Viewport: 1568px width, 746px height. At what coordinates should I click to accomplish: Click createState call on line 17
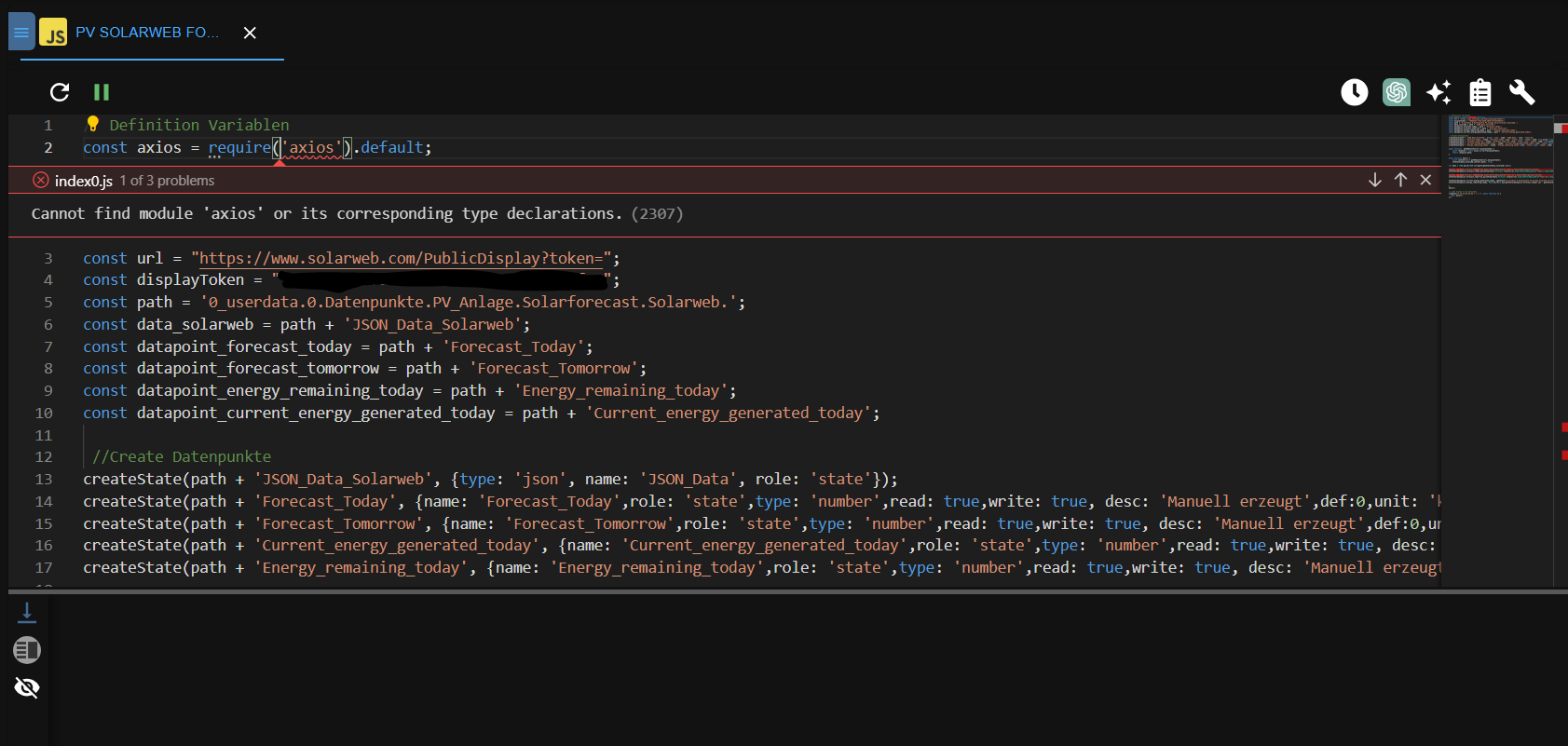click(x=132, y=567)
